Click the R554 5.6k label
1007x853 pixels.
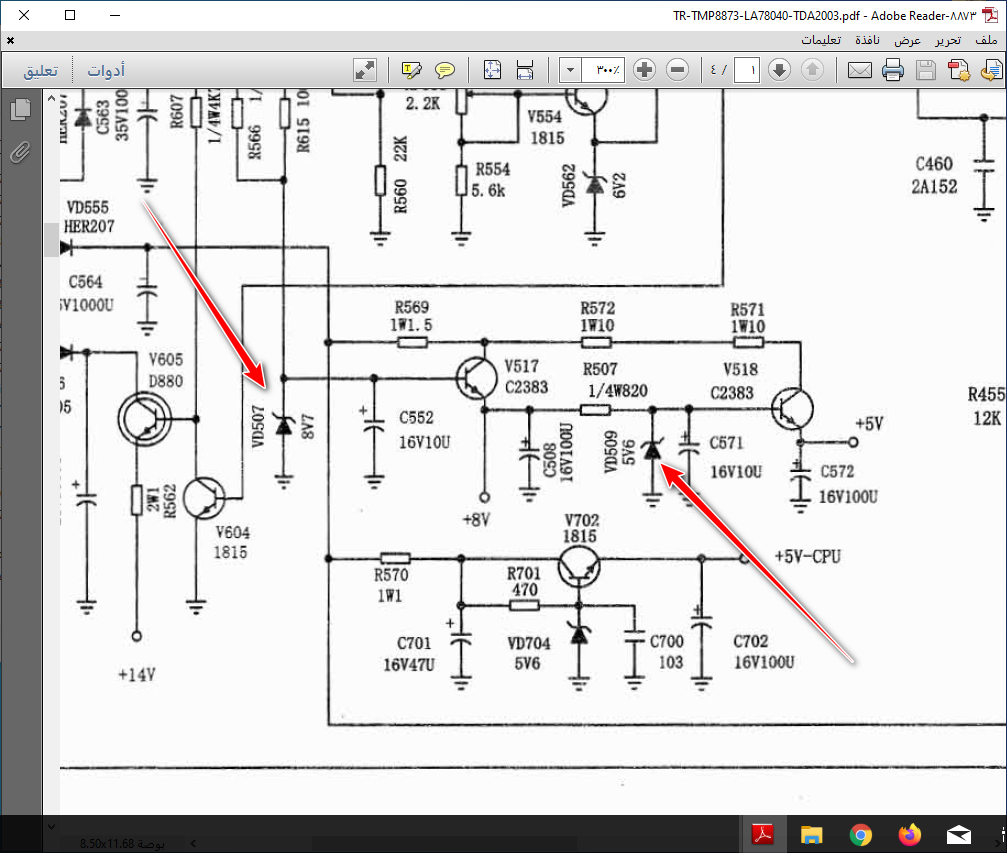491,180
